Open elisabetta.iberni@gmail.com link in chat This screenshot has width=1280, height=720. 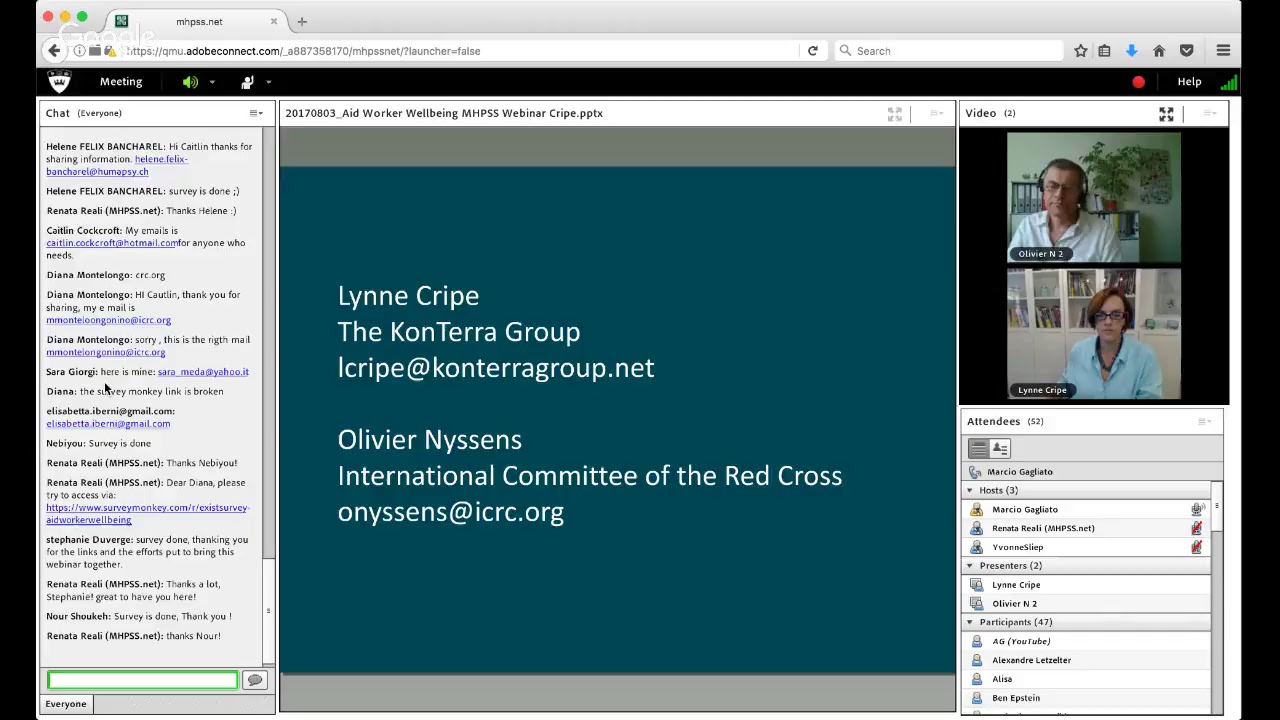coord(108,424)
